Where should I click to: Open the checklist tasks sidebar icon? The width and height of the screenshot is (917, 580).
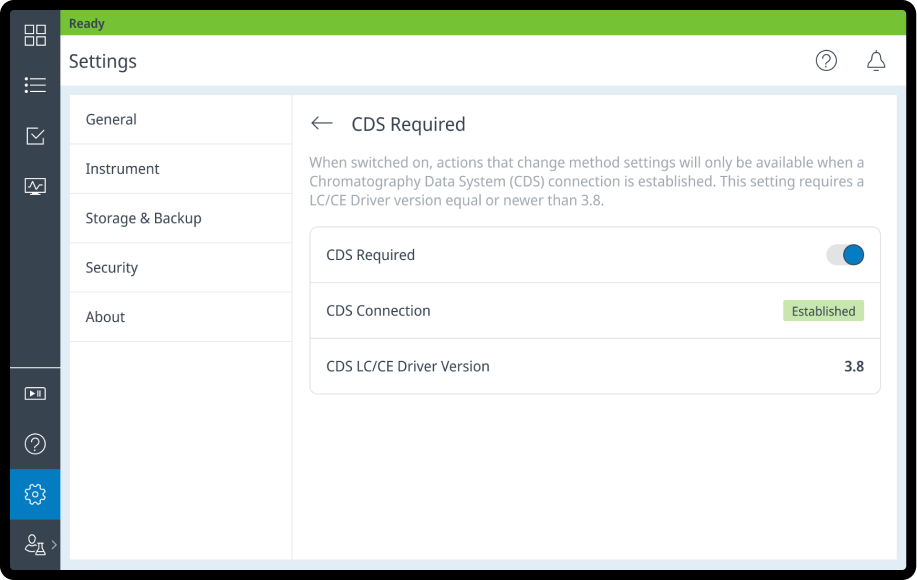click(x=35, y=136)
